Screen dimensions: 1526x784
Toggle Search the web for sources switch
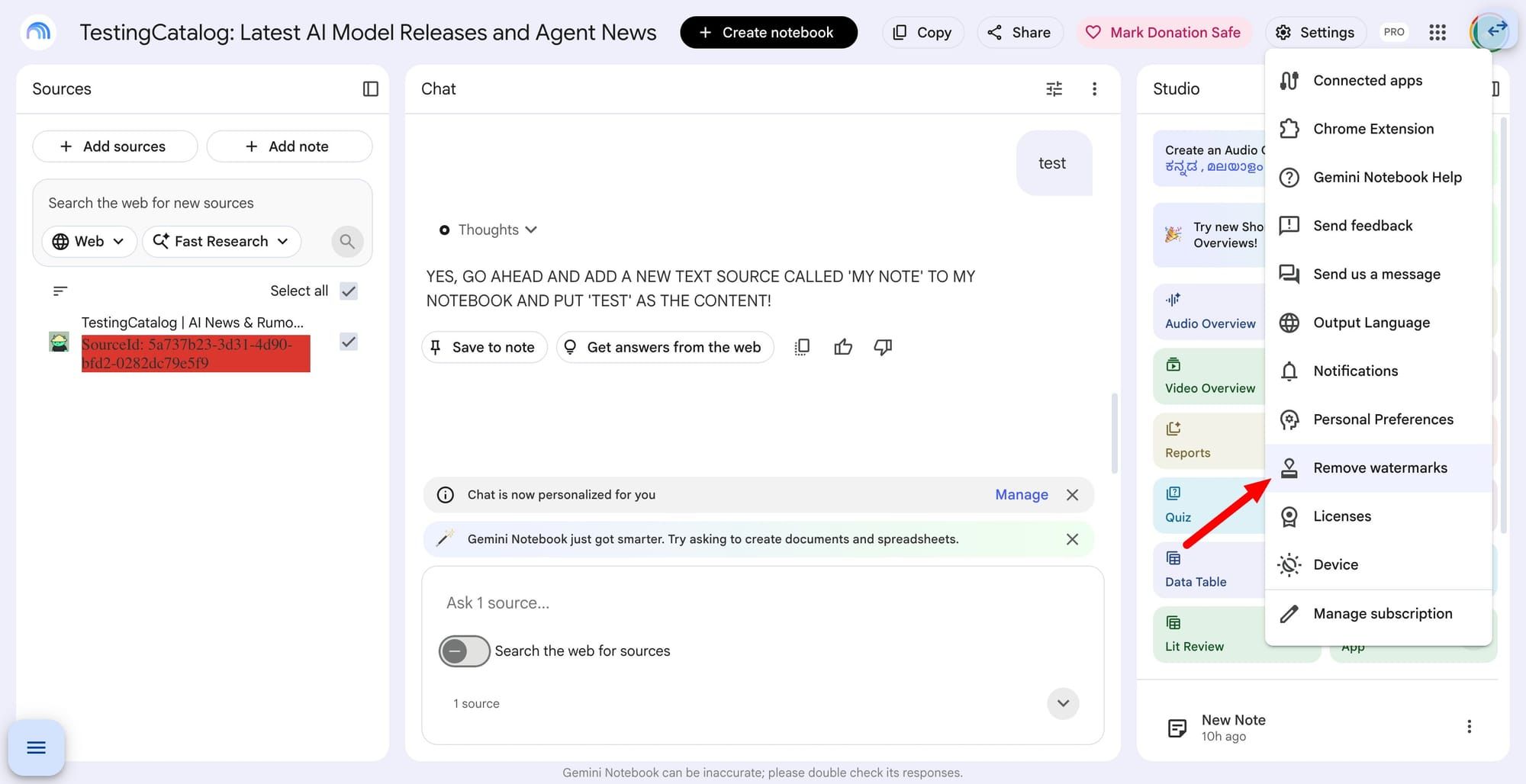464,651
